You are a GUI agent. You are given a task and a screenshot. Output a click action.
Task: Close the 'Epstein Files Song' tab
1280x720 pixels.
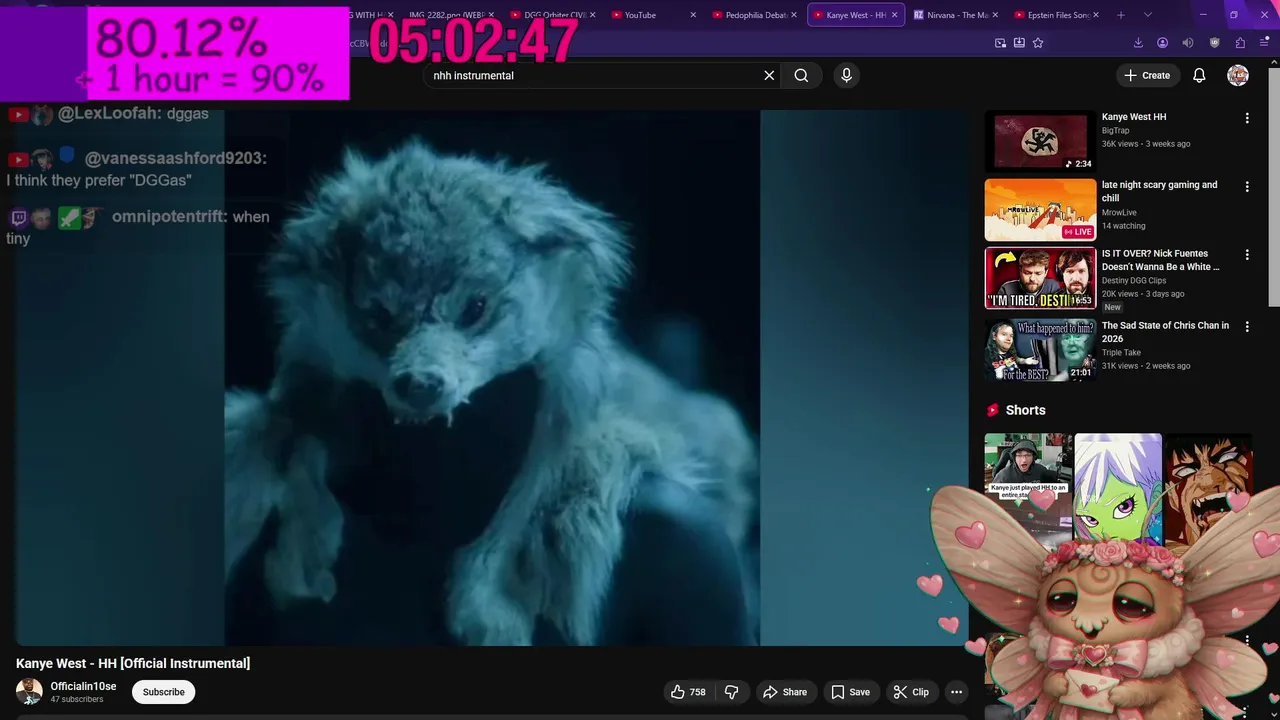(x=1096, y=15)
